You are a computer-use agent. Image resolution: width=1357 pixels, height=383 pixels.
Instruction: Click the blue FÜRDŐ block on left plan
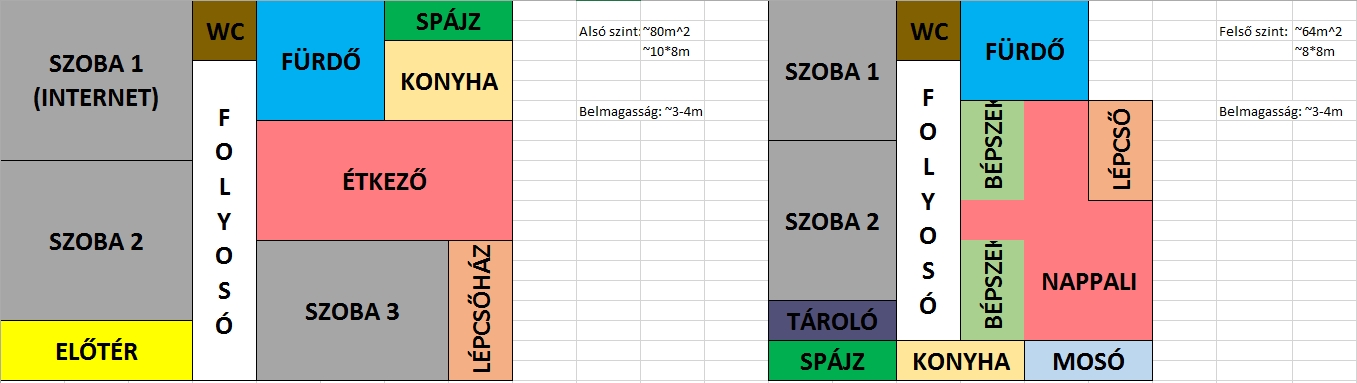coord(320,61)
